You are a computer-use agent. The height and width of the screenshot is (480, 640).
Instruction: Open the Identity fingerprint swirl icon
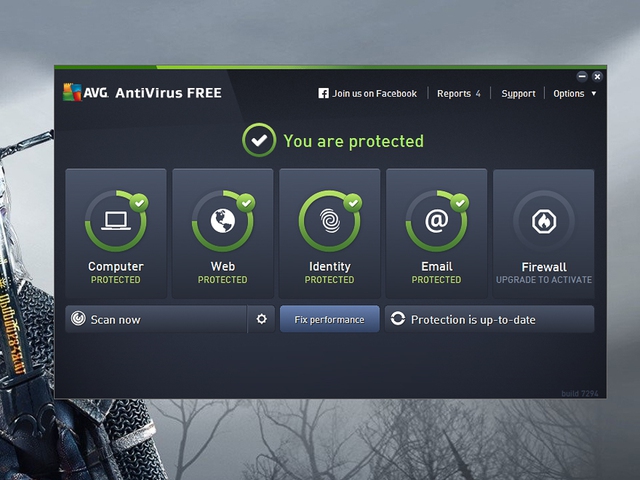tap(330, 221)
